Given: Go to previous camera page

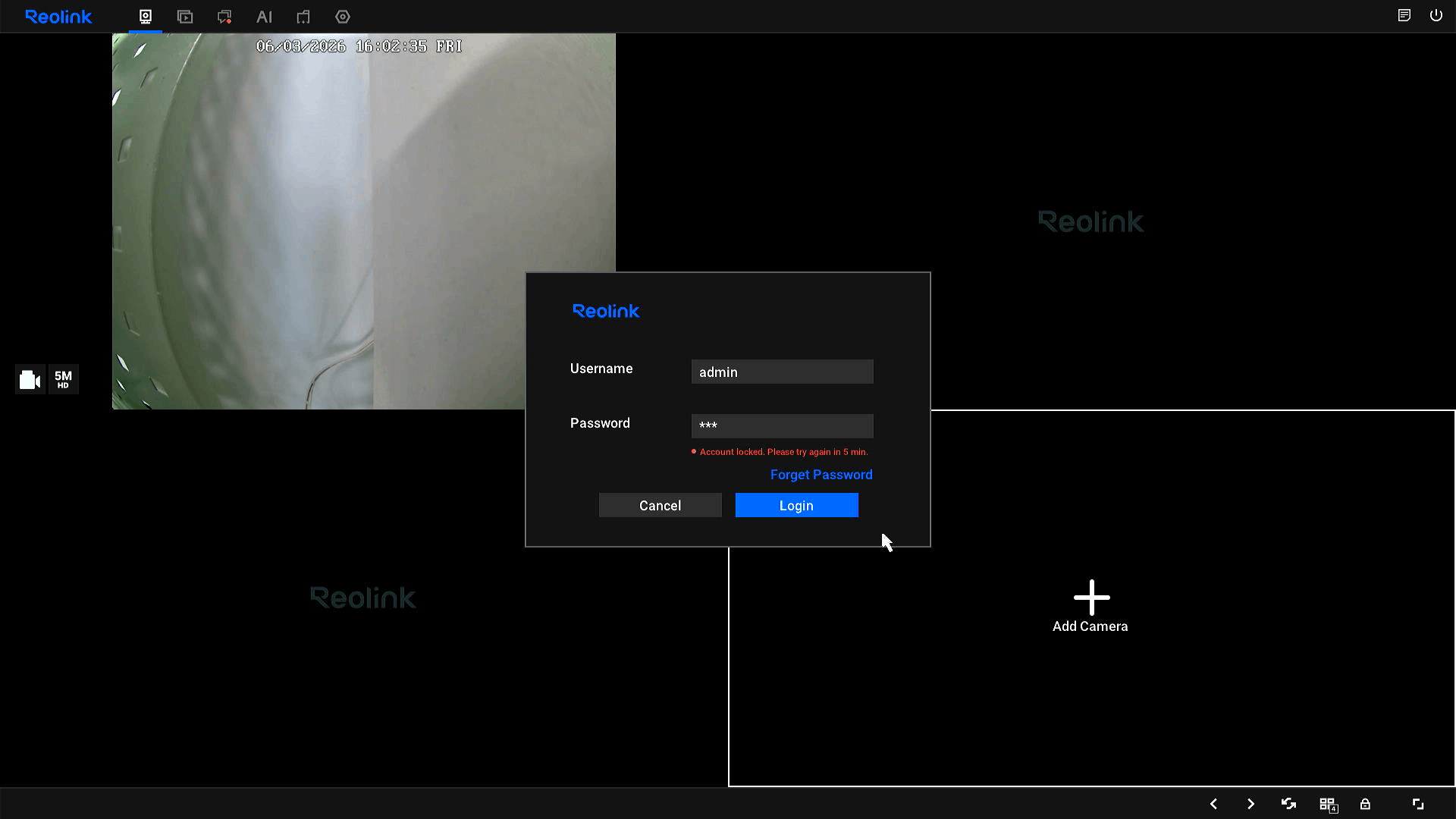Looking at the screenshot, I should [1213, 804].
